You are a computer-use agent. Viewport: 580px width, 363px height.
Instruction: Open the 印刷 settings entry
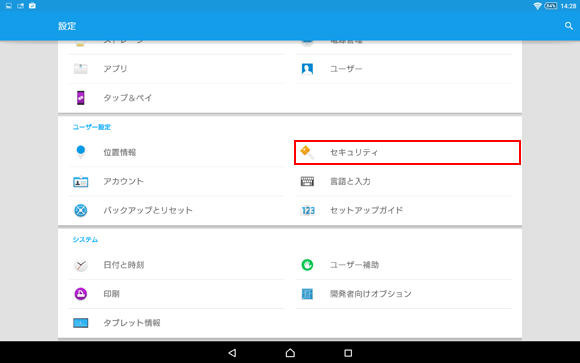[x=177, y=294]
